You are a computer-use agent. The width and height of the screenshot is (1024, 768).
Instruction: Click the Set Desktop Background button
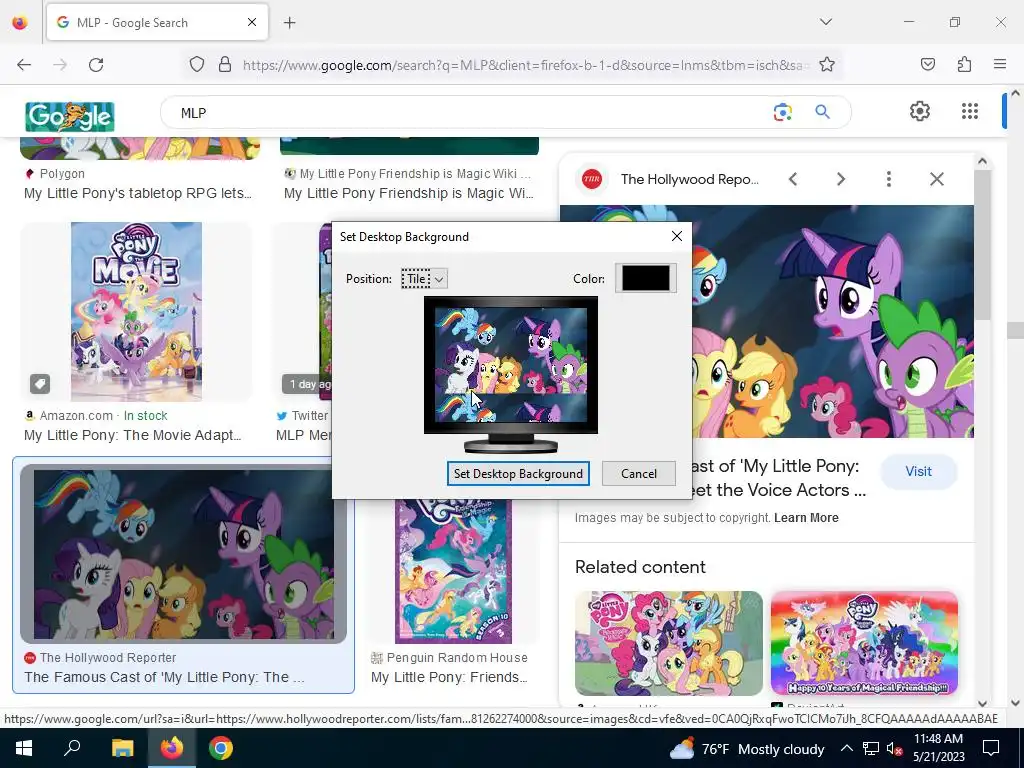point(518,473)
